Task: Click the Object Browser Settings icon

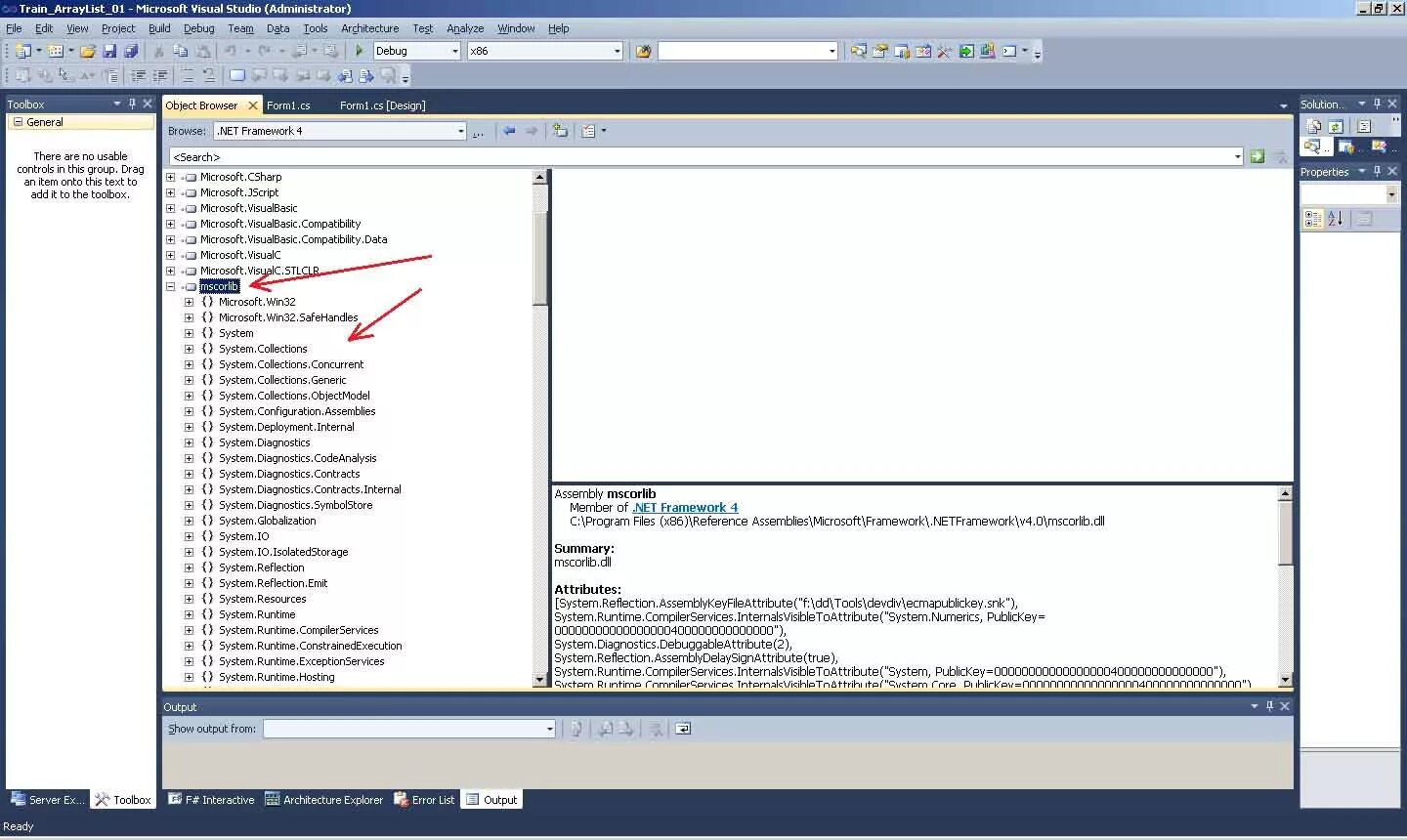Action: (589, 131)
